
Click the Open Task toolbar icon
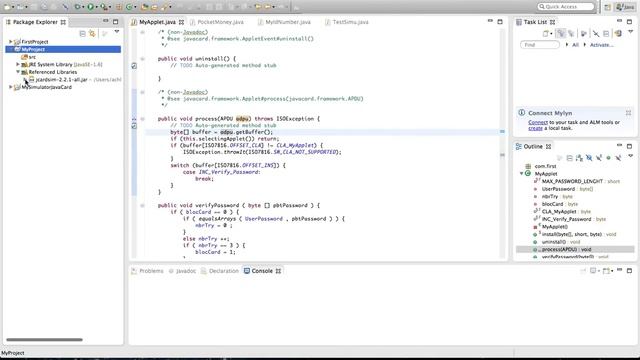click(154, 7)
